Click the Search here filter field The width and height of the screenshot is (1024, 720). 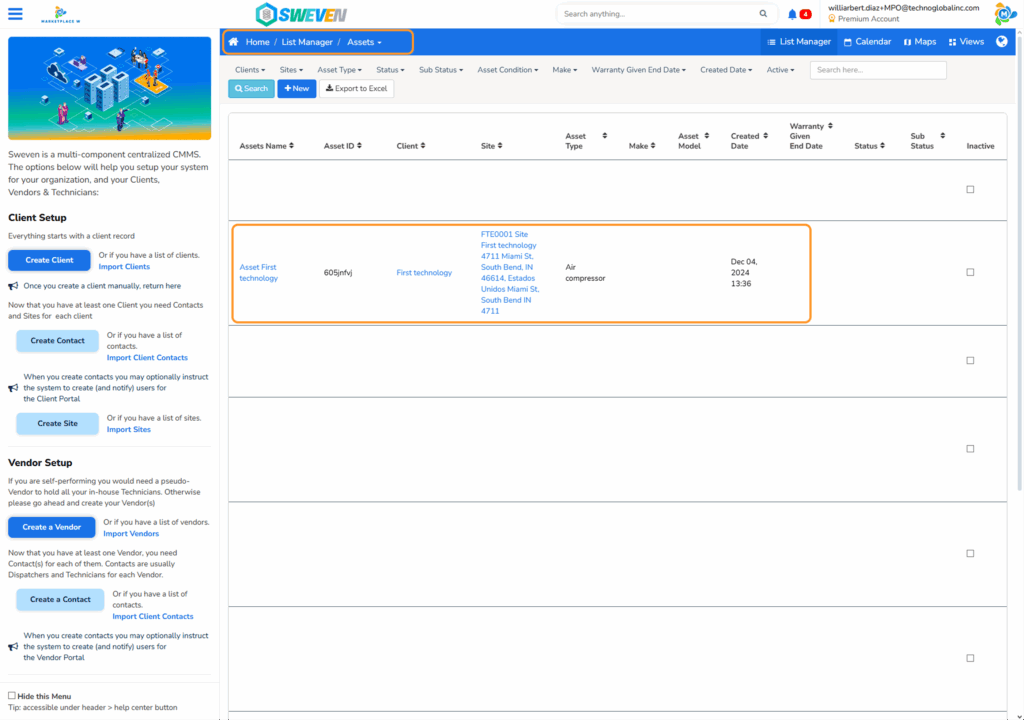tap(878, 70)
